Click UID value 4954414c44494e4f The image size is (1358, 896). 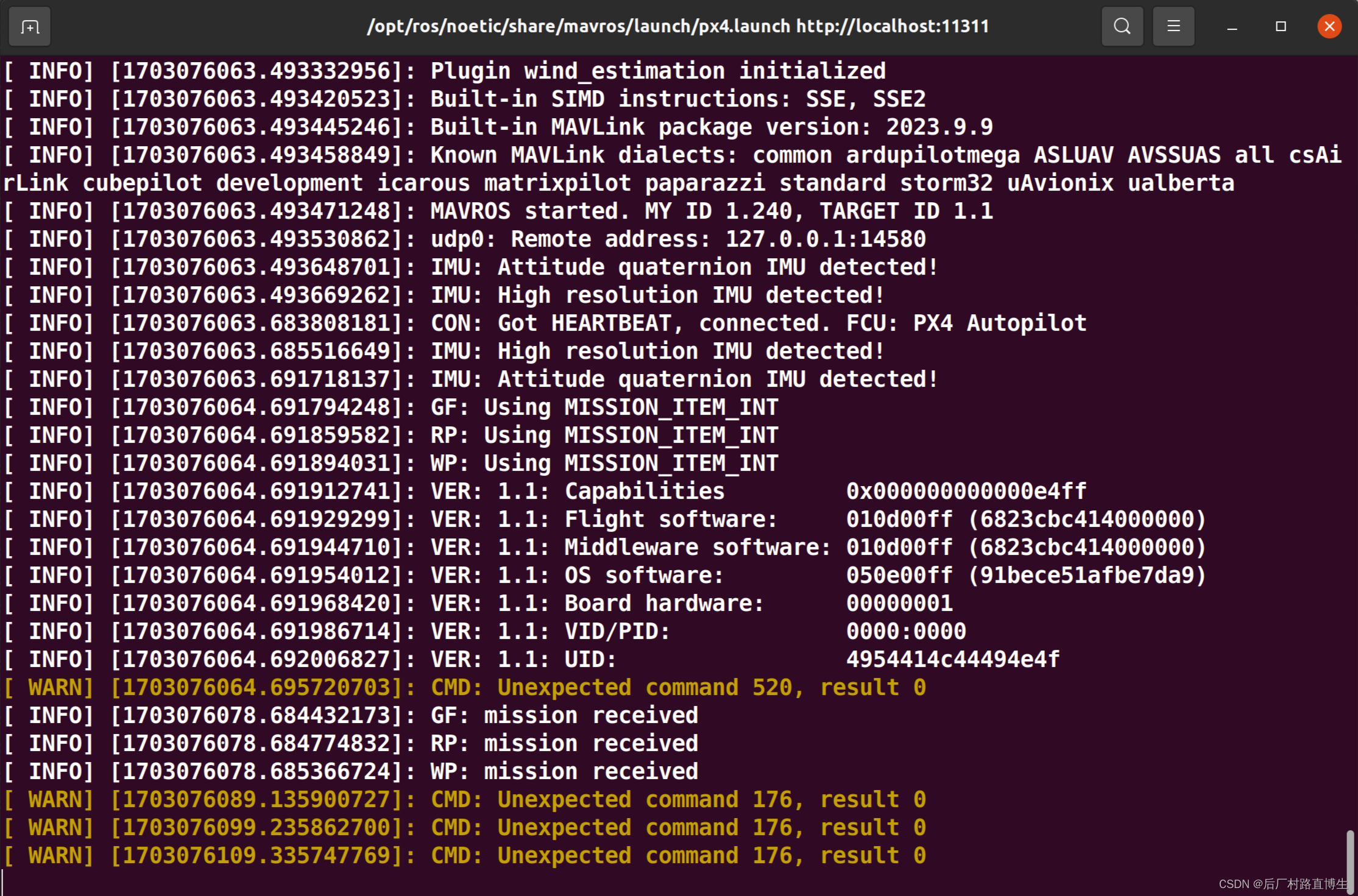953,660
